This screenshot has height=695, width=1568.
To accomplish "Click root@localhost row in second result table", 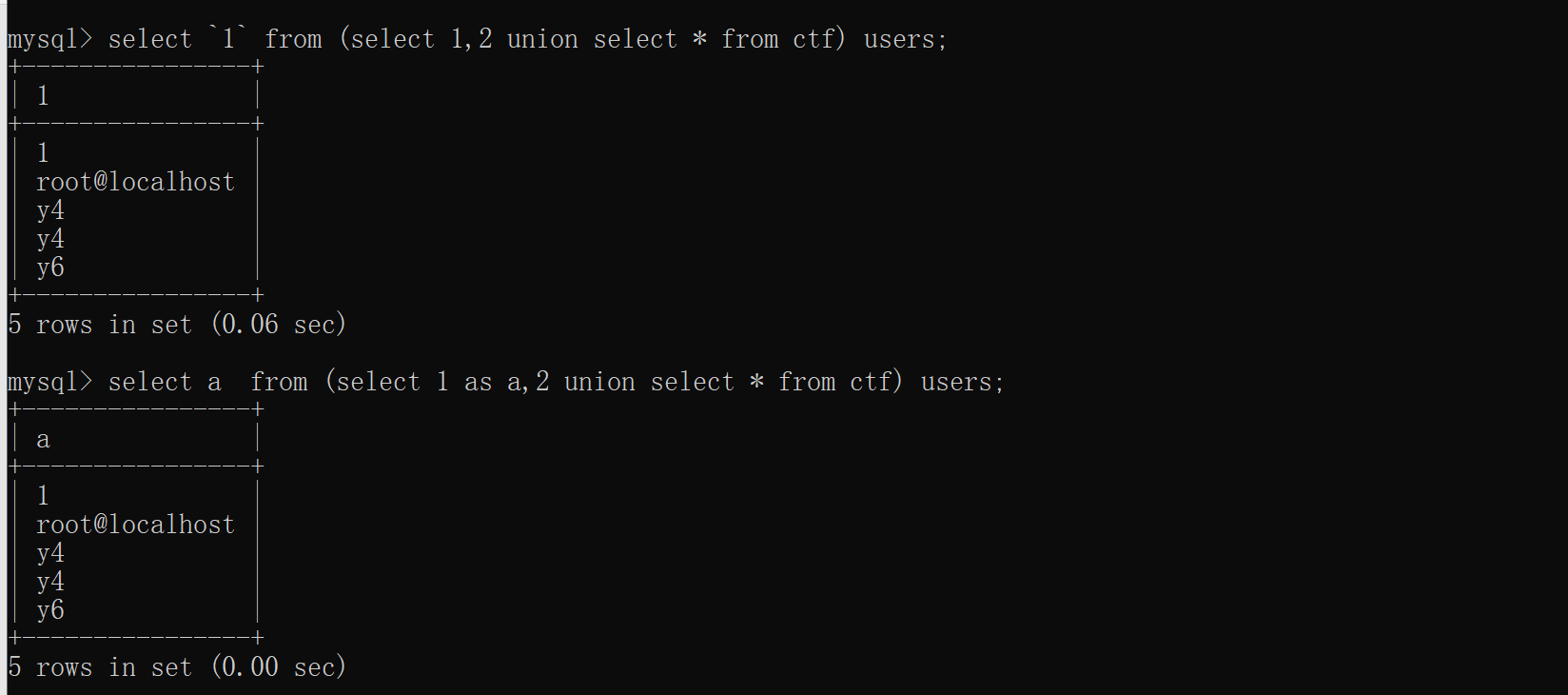I will pyautogui.click(x=135, y=525).
